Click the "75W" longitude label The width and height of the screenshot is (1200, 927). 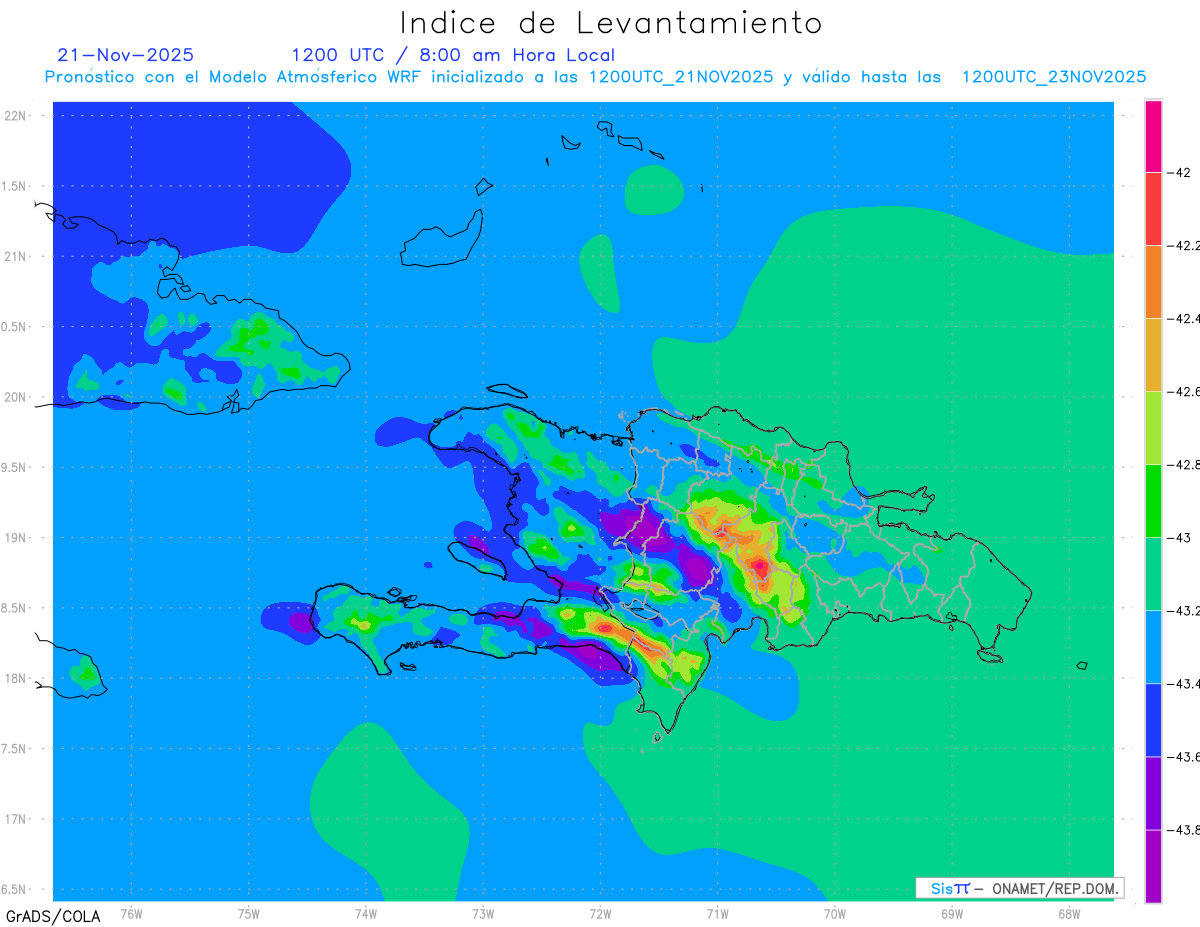[x=249, y=913]
